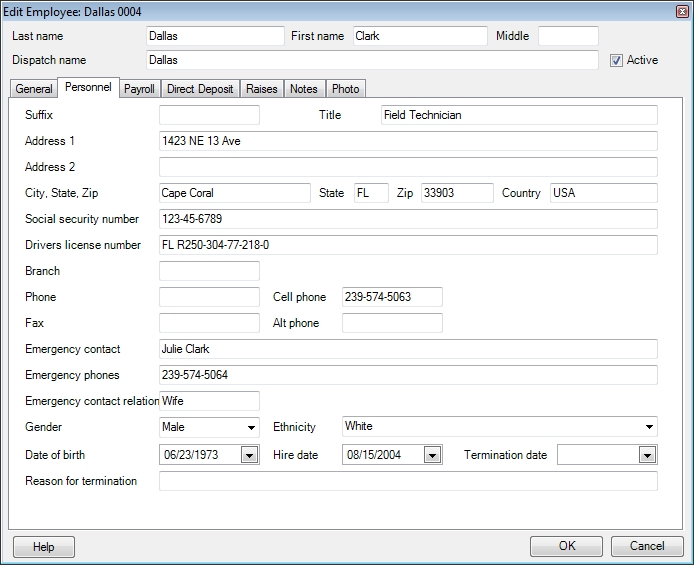The image size is (694, 565).
Task: Confirm changes with the OK button
Action: 567,546
